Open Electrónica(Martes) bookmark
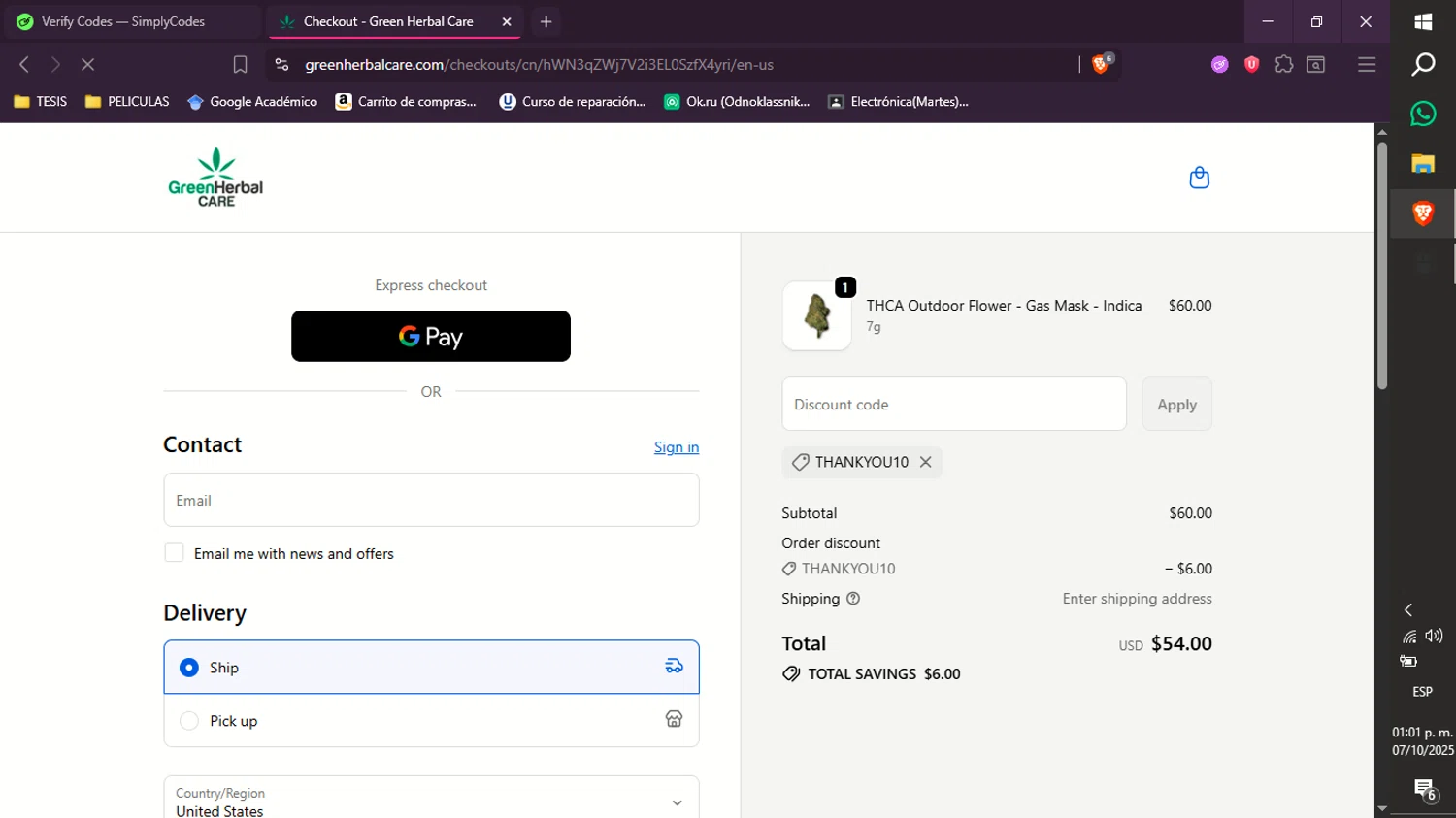 click(x=899, y=101)
